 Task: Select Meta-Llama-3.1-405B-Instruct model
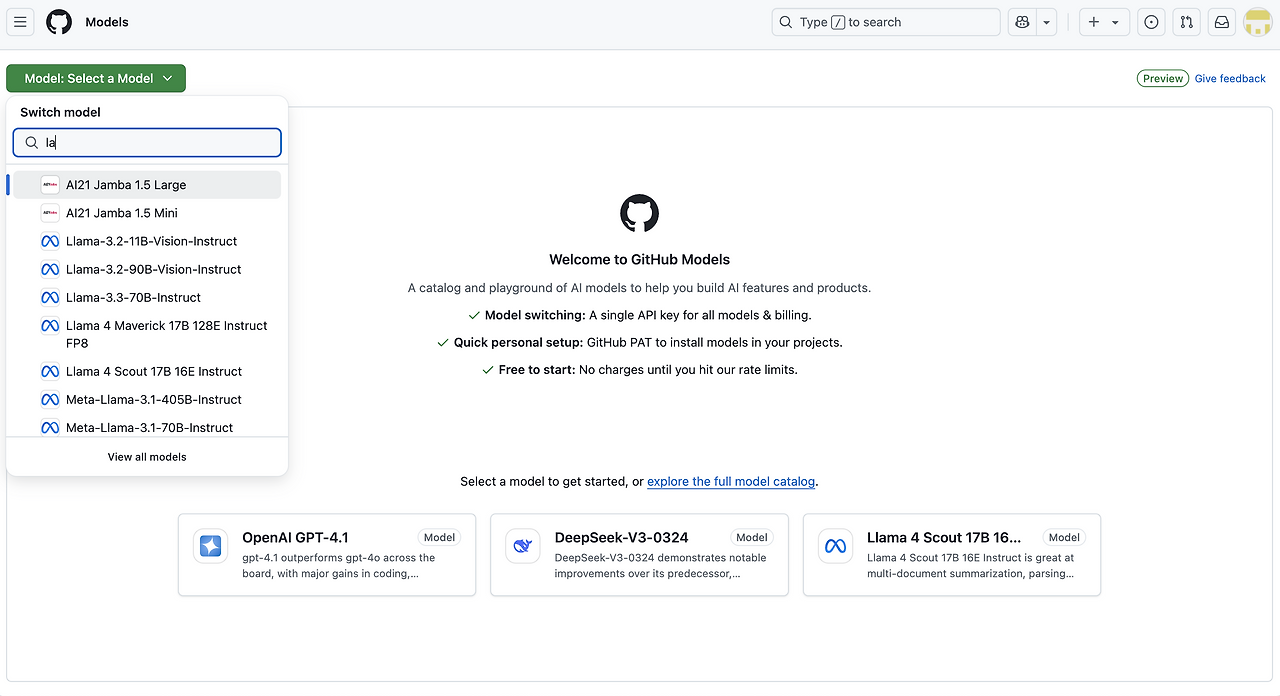(x=147, y=399)
